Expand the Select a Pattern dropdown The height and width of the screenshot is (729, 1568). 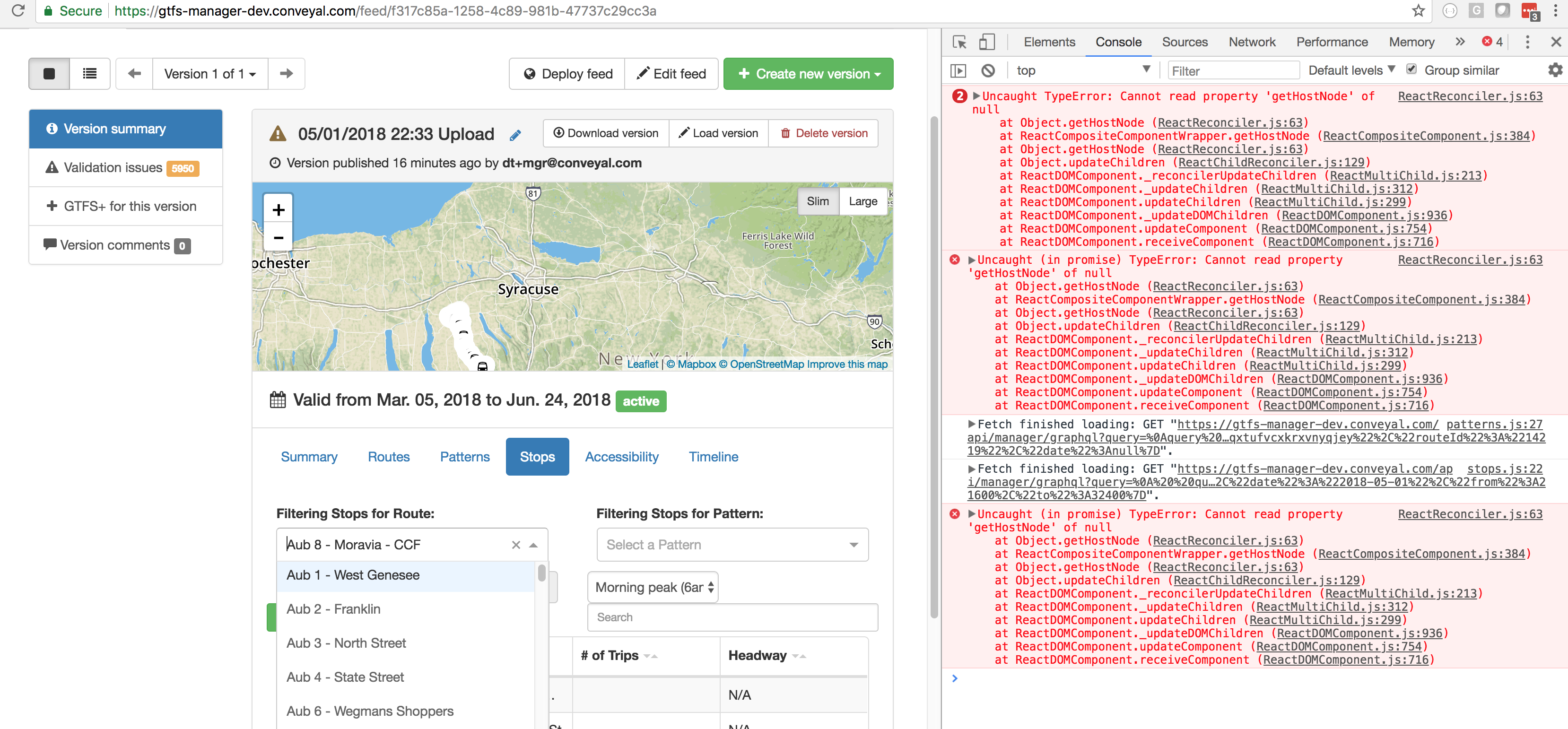732,545
